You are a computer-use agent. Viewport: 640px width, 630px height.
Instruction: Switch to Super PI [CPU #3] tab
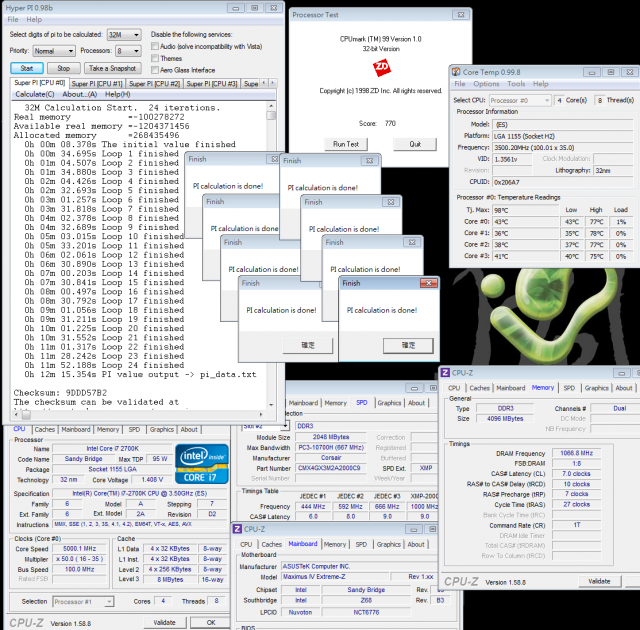212,84
